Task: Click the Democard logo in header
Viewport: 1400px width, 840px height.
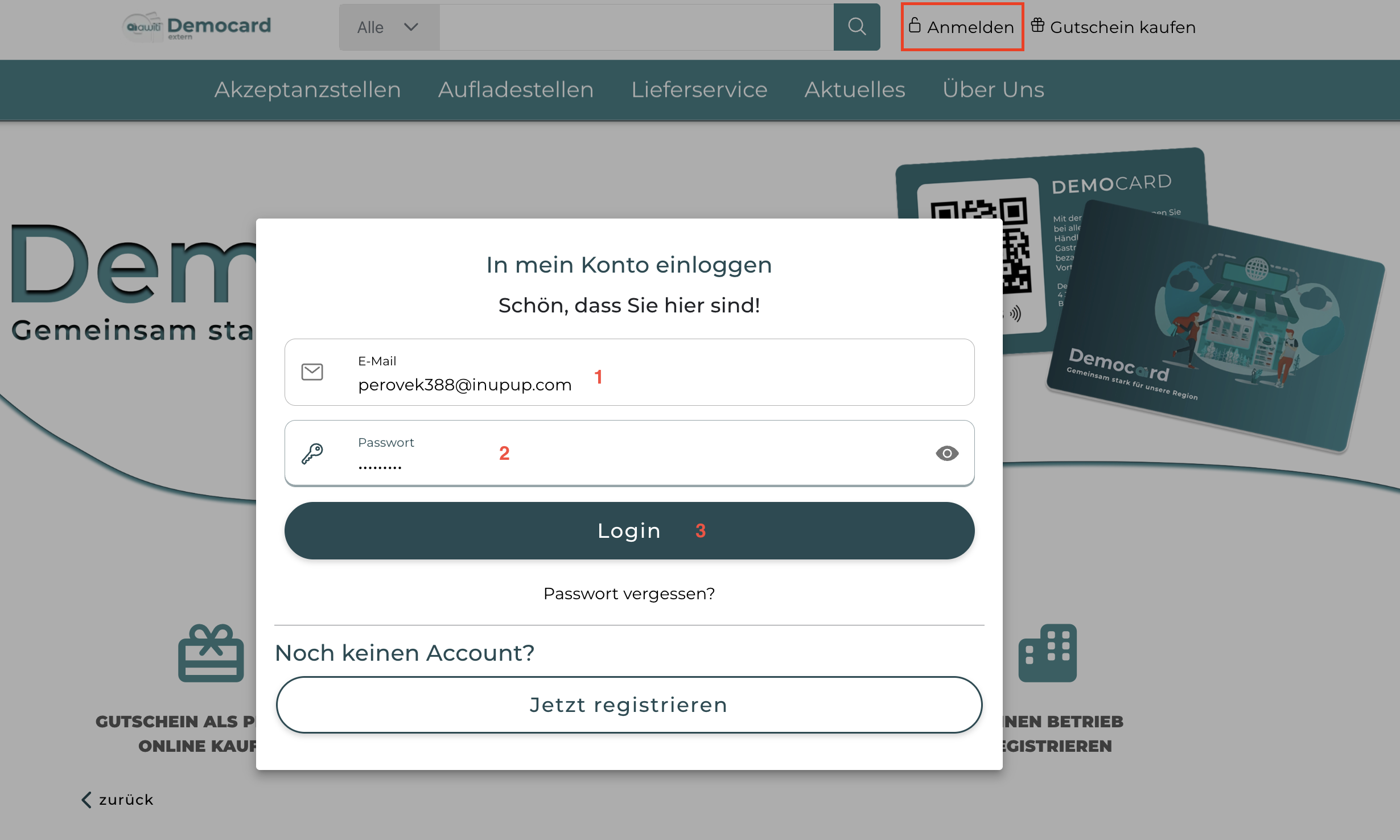Action: click(x=197, y=26)
